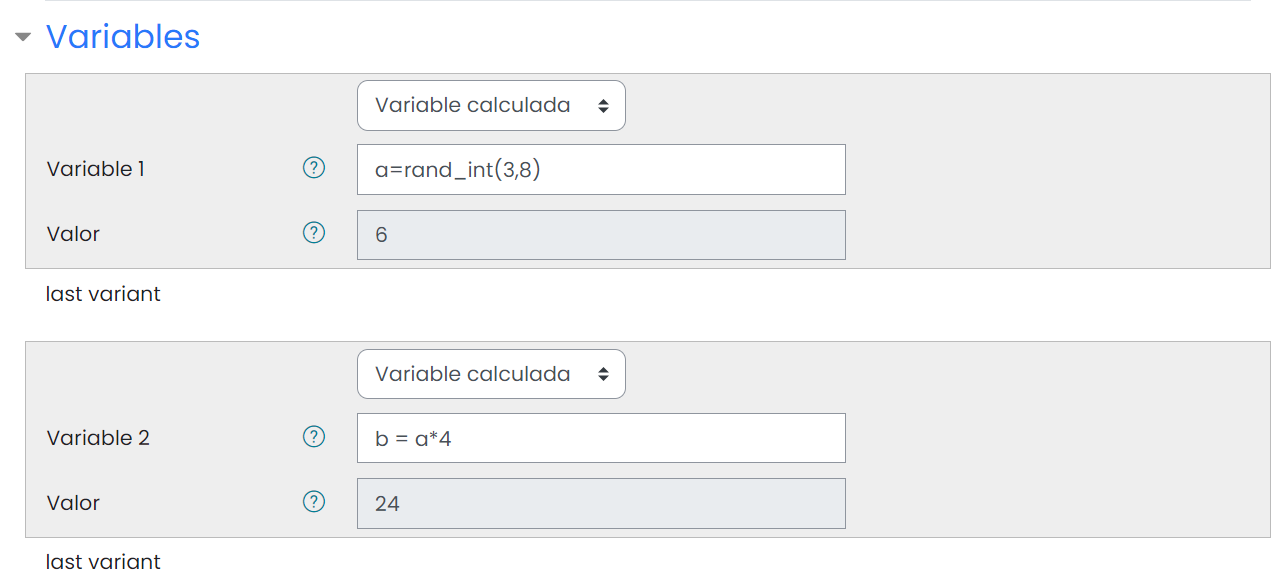Click up-down arrows in Variable 1's type selector
This screenshot has height=576, width=1278.
pyautogui.click(x=603, y=106)
